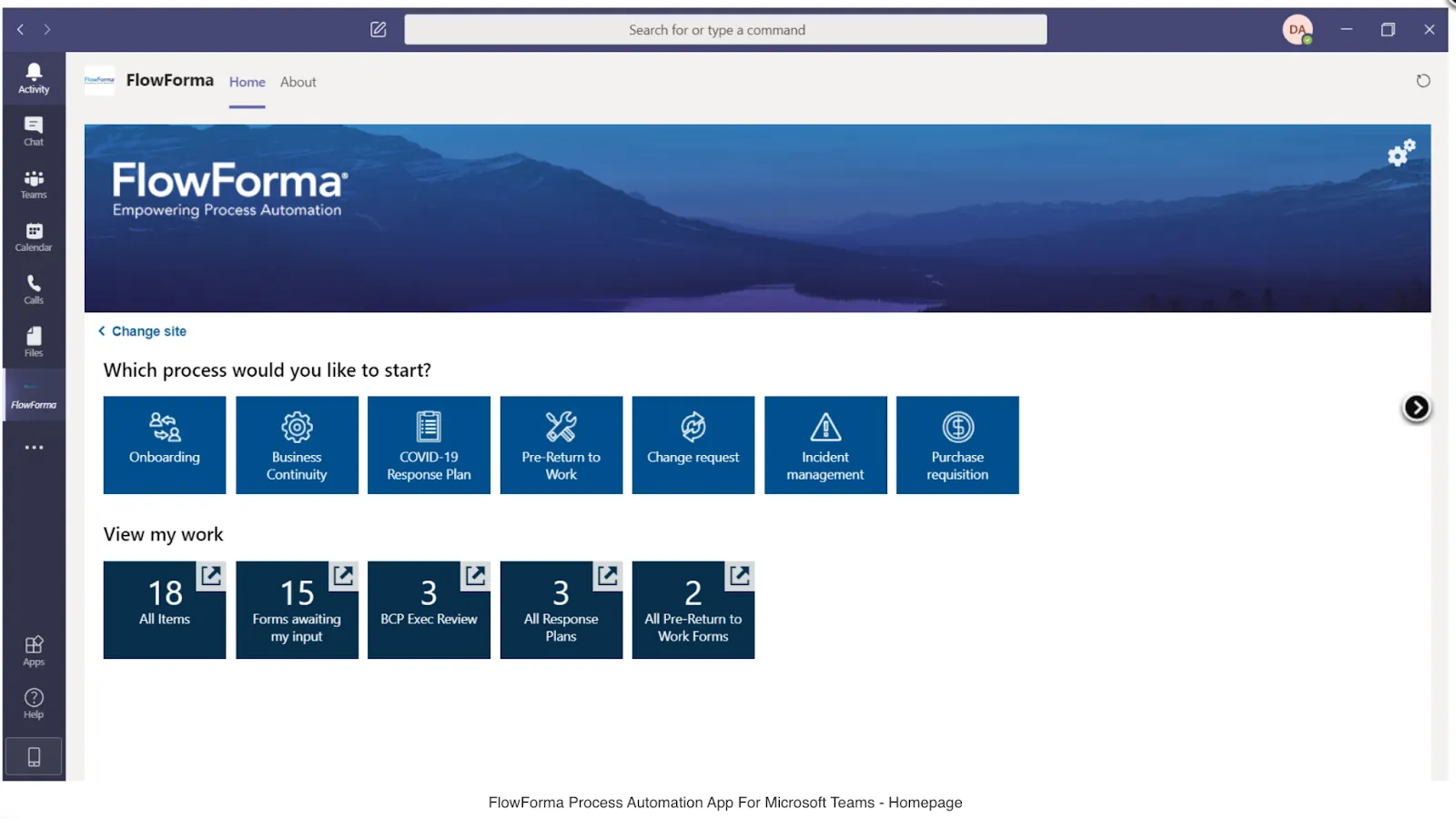Viewport: 1456px width, 819px height.
Task: Click the new chat compose icon
Action: [x=379, y=30]
